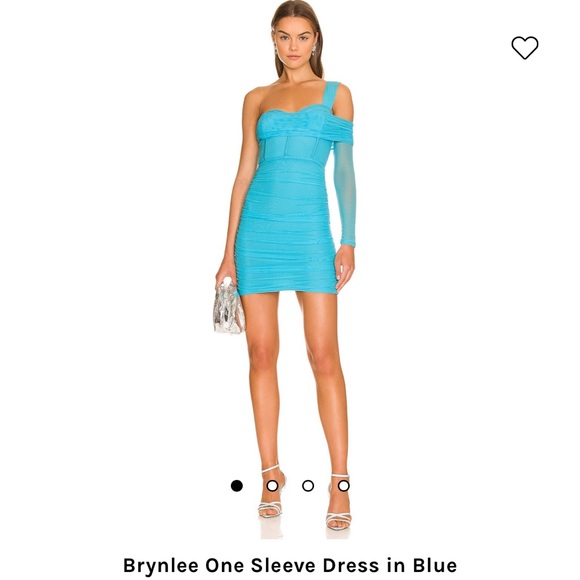Add the dress to favorites with the heart icon
The width and height of the screenshot is (580, 580).
[525, 48]
